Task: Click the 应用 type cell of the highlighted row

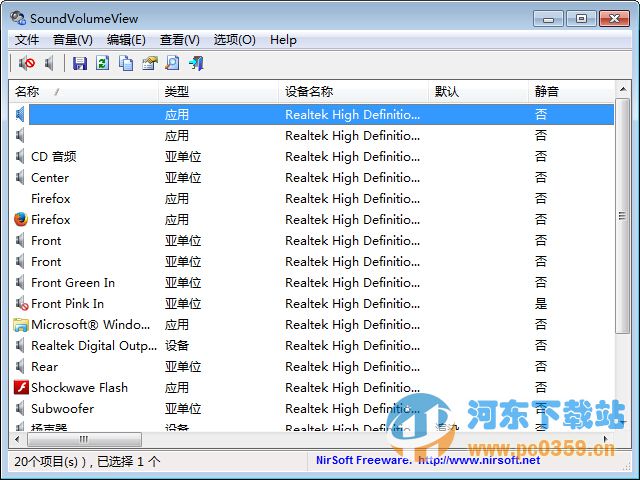Action: coord(177,115)
